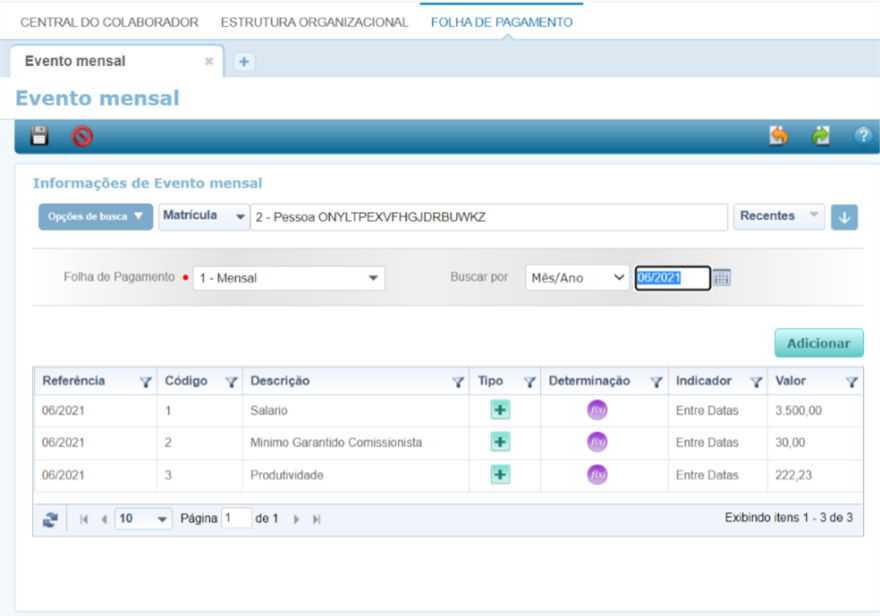Viewport: 880px width, 616px height.
Task: Click the red cancel icon in toolbar
Action: tap(82, 136)
